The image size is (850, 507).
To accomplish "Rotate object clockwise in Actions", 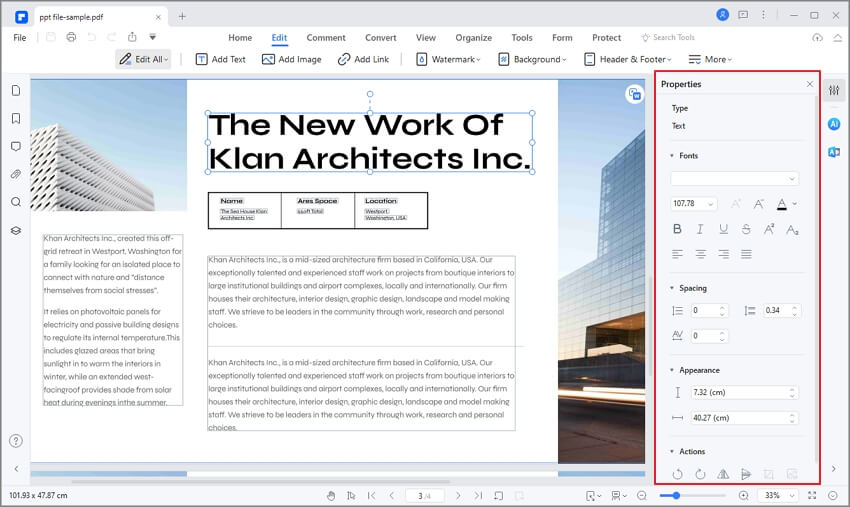I will 700,474.
